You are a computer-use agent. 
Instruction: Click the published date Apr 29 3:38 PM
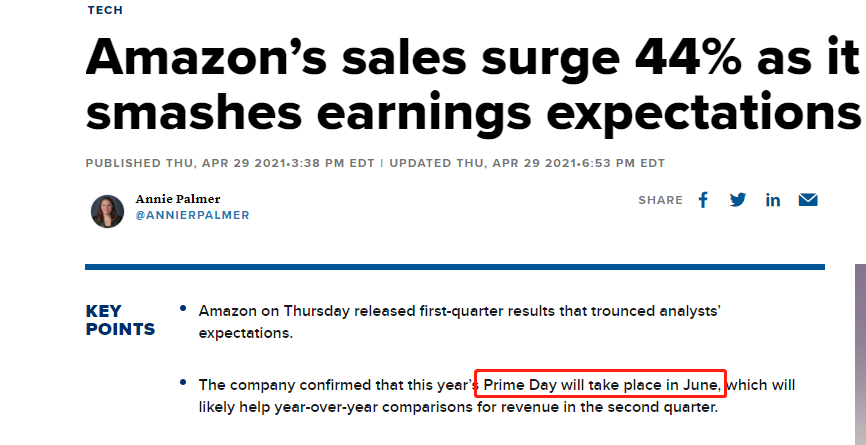tap(232, 163)
